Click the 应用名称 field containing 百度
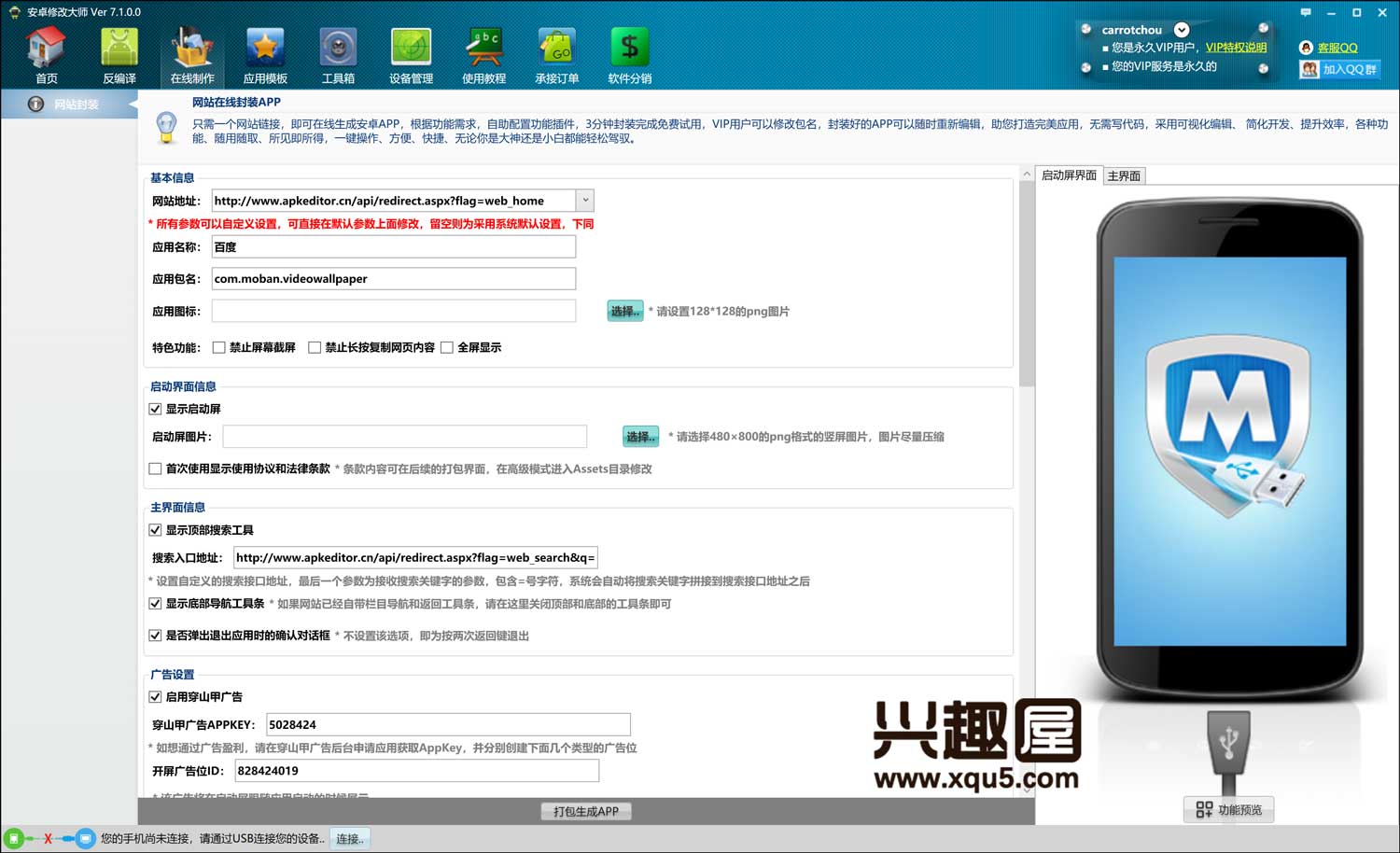Screen dimensions: 1400x853 394,247
